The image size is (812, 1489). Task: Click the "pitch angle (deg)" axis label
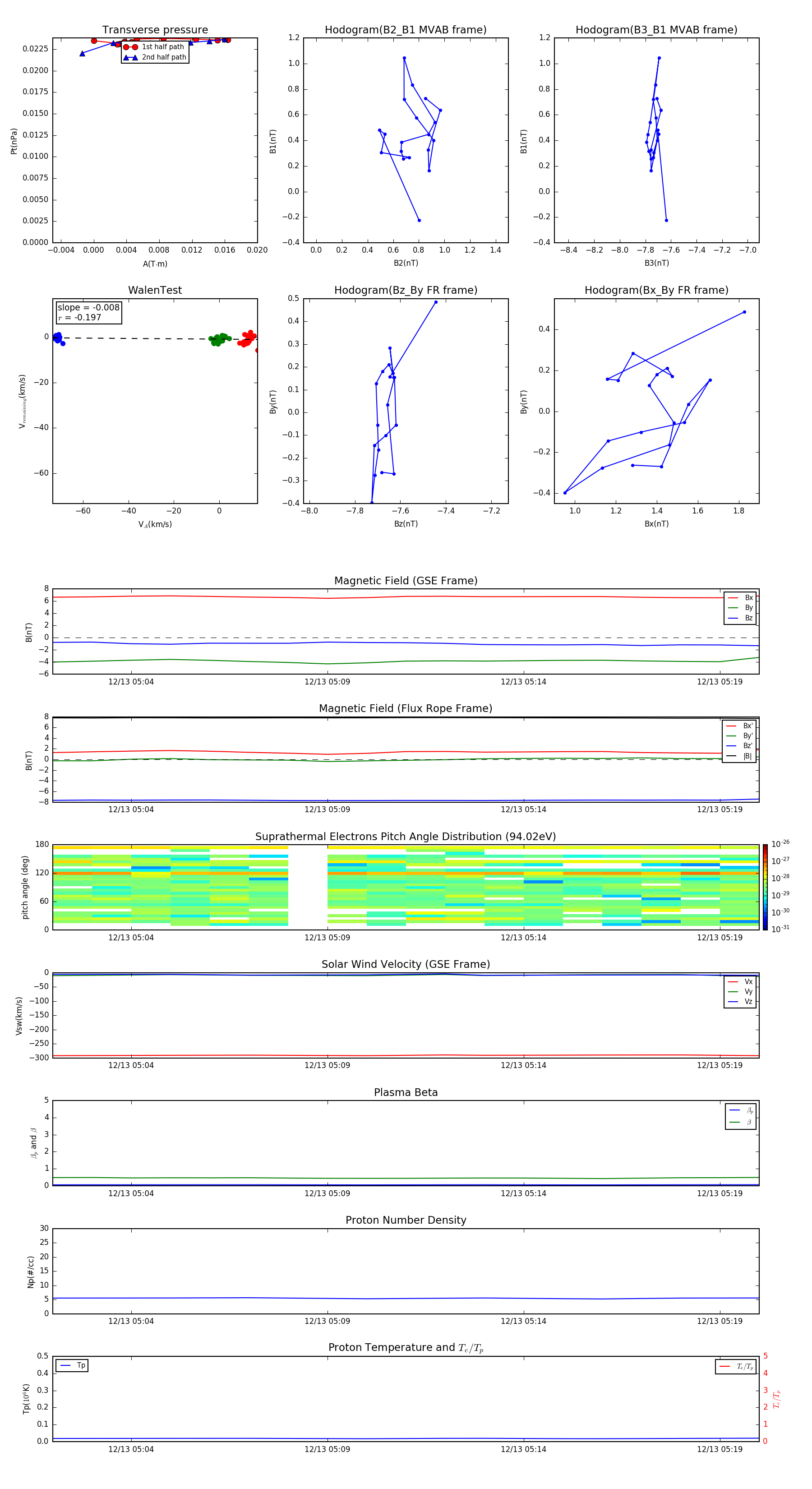25,887
